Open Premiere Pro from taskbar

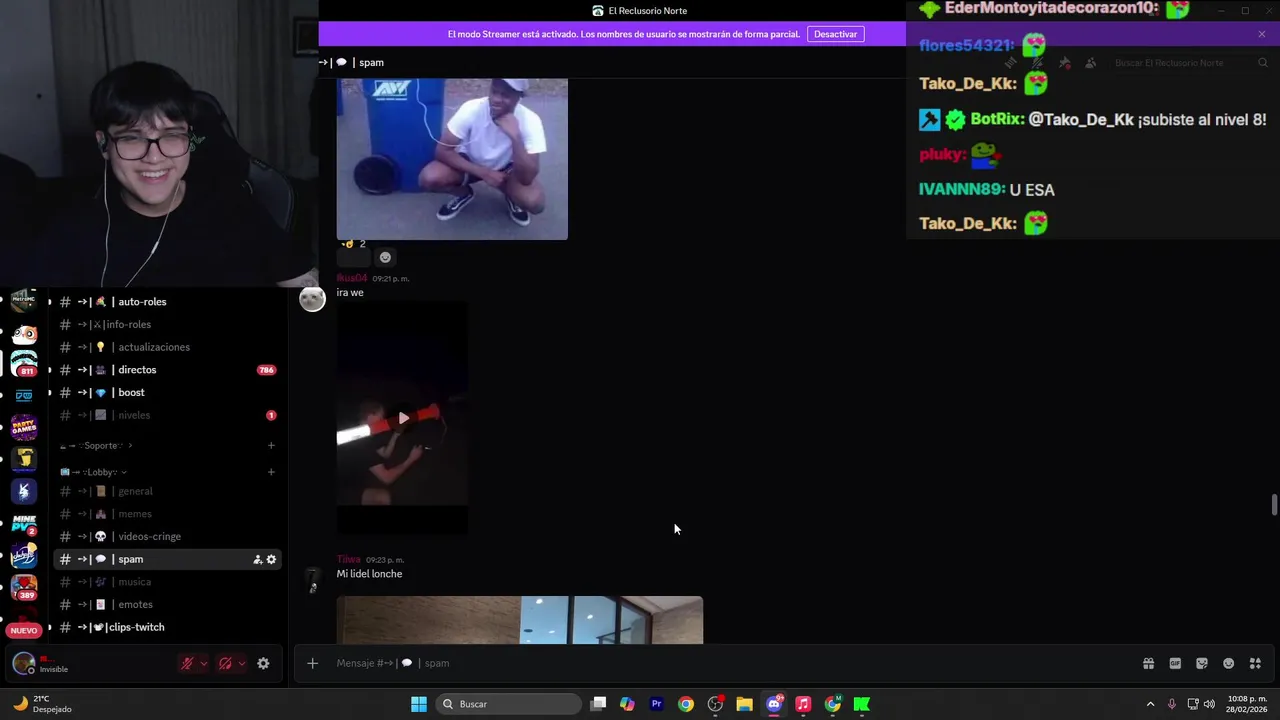coord(656,704)
